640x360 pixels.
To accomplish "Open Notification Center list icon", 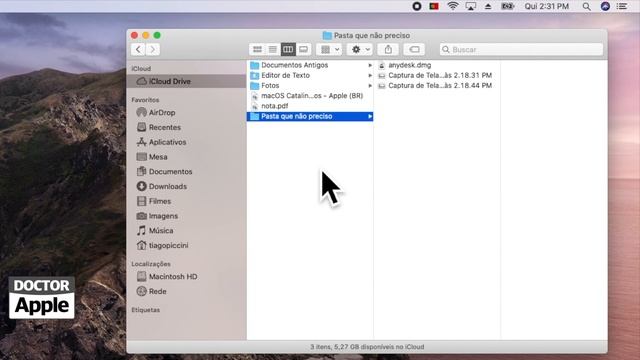I will coord(622,6).
